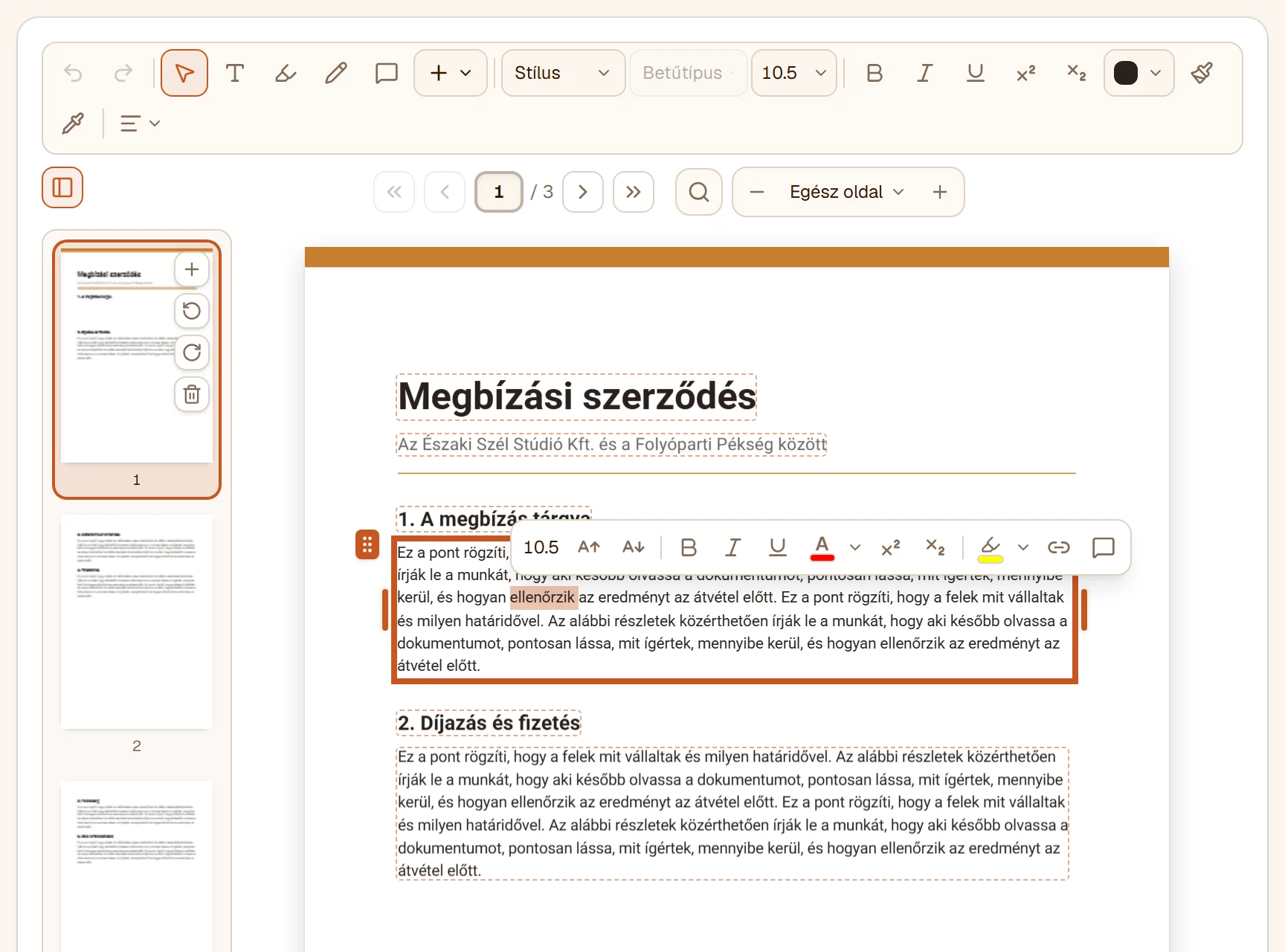Zoom out with the minus button
1285x952 pixels.
(x=757, y=192)
